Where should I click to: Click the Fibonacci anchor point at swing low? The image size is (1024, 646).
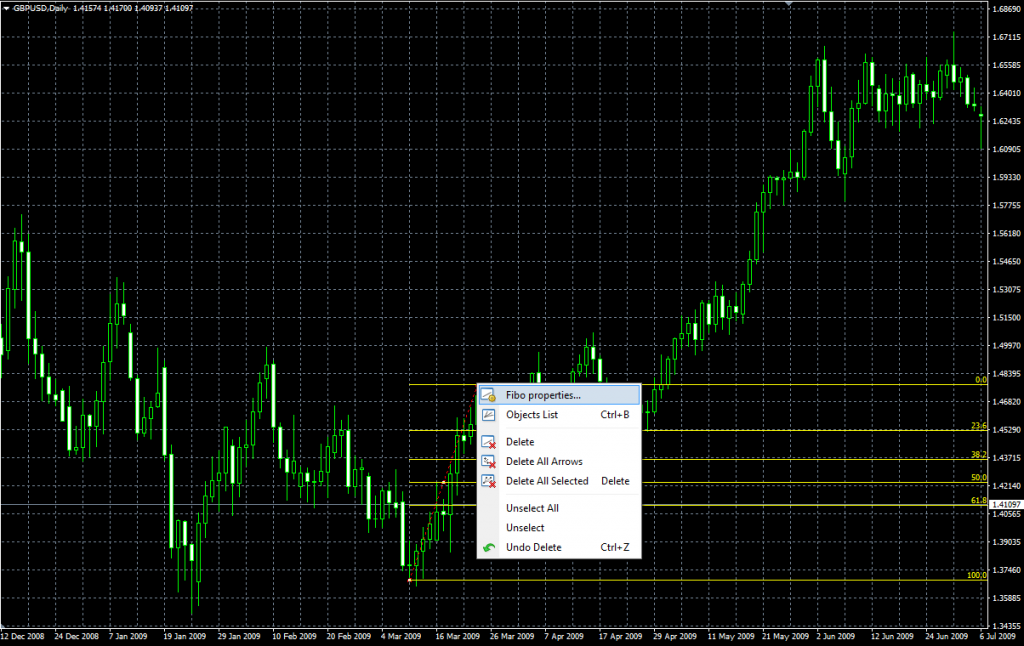click(409, 580)
